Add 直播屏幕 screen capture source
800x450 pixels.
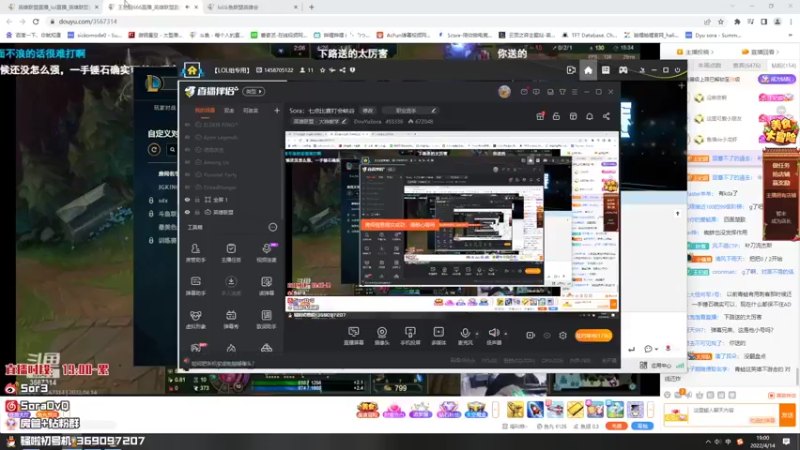point(354,336)
